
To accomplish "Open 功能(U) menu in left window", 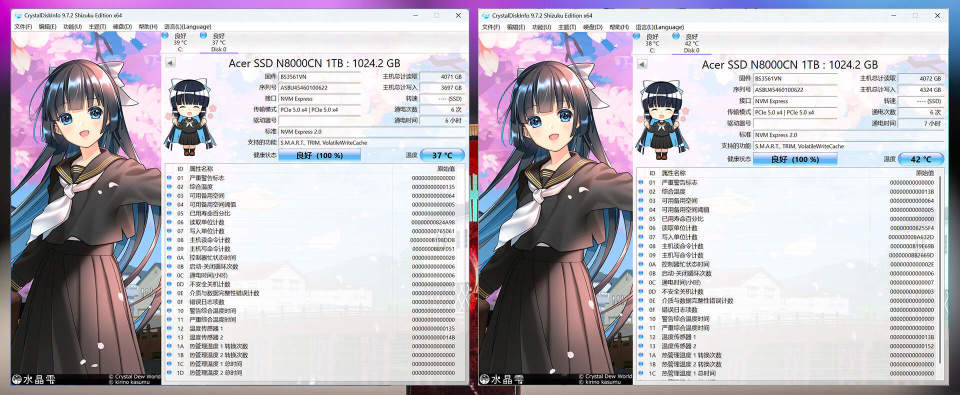I will 72,27.
